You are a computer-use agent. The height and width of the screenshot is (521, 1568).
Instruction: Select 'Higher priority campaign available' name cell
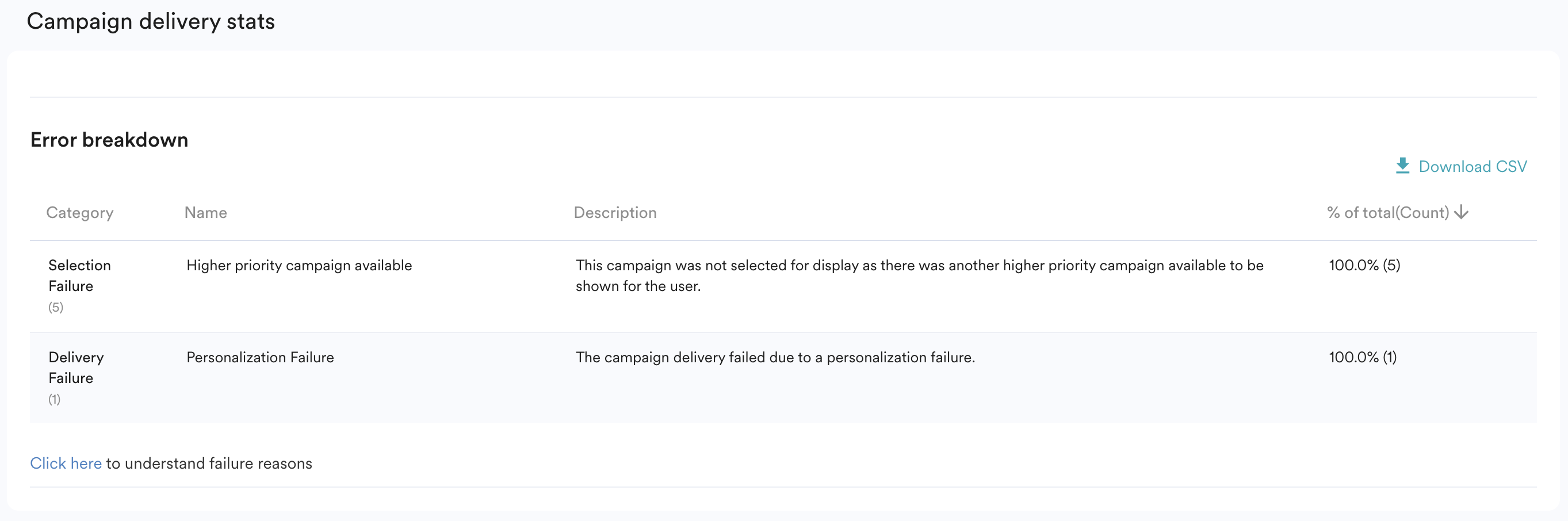click(299, 265)
